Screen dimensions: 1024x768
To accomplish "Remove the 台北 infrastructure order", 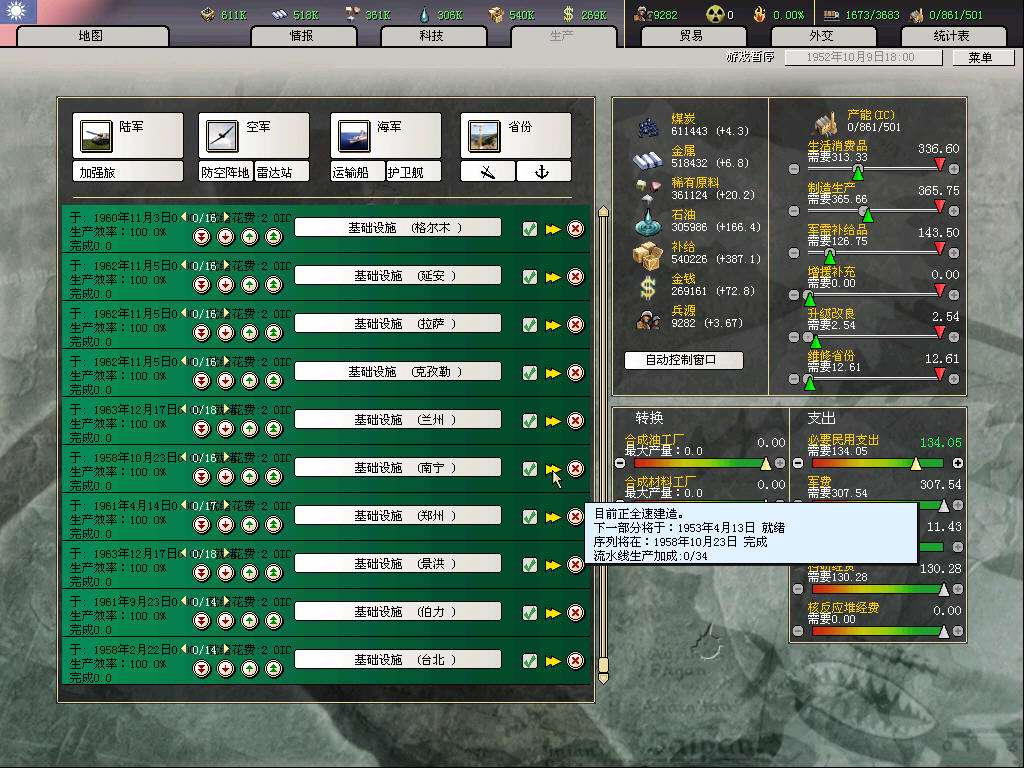I will coord(575,661).
